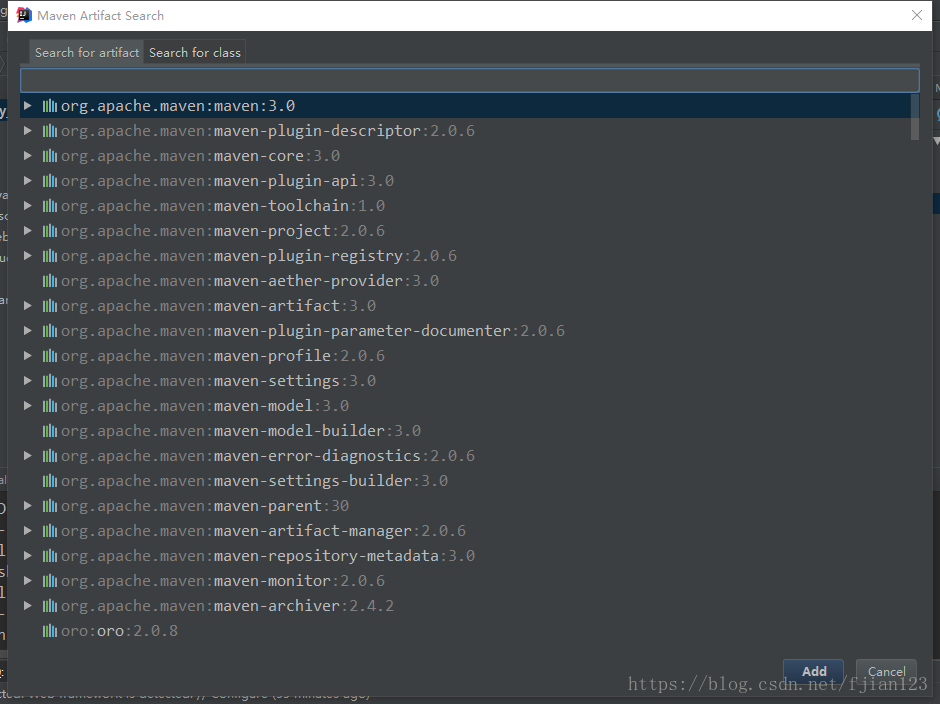Expand the maven-plugin-descriptor:2.0.6 versions

(x=28, y=131)
